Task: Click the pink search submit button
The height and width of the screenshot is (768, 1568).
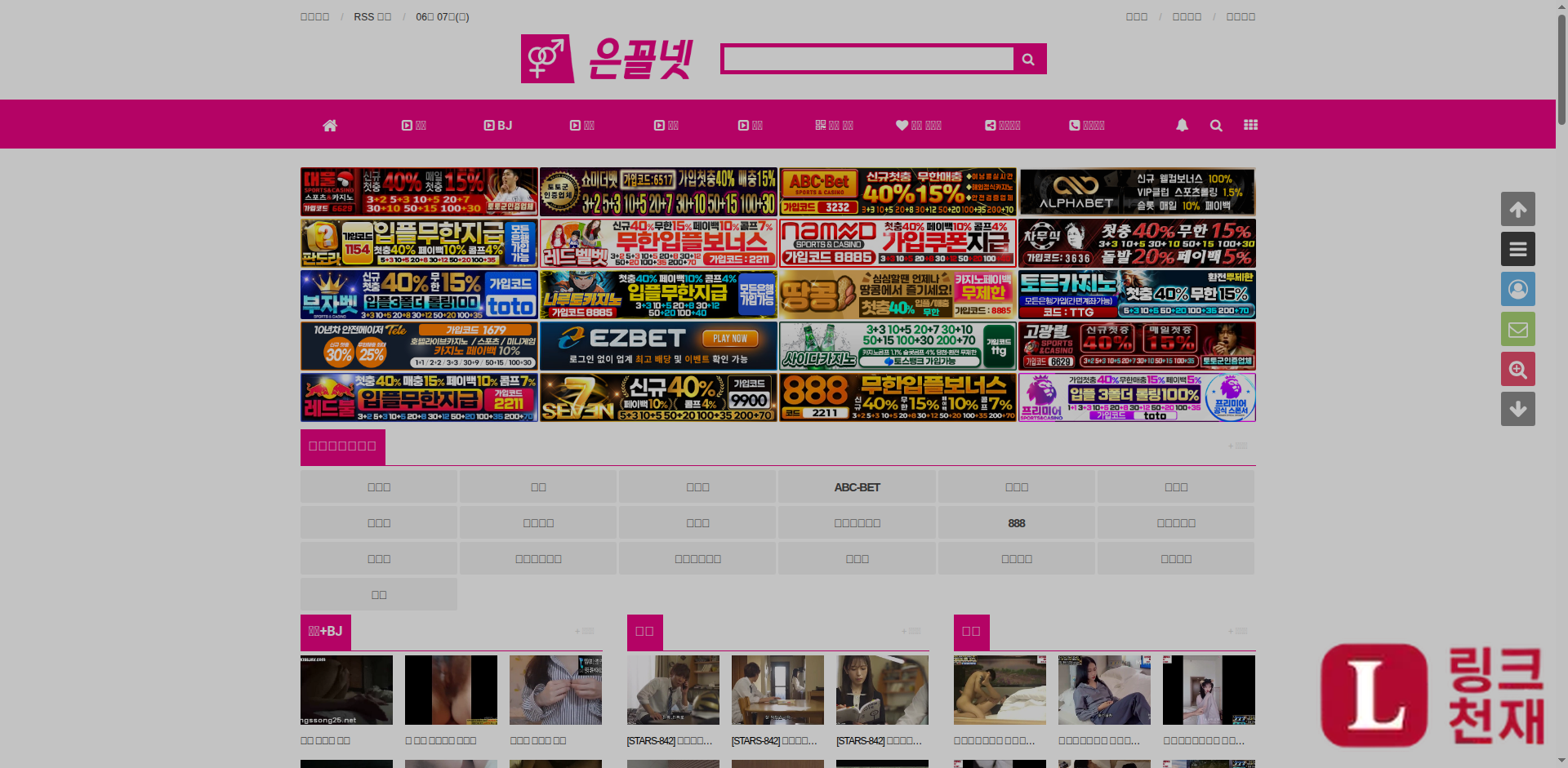Action: pos(1029,59)
